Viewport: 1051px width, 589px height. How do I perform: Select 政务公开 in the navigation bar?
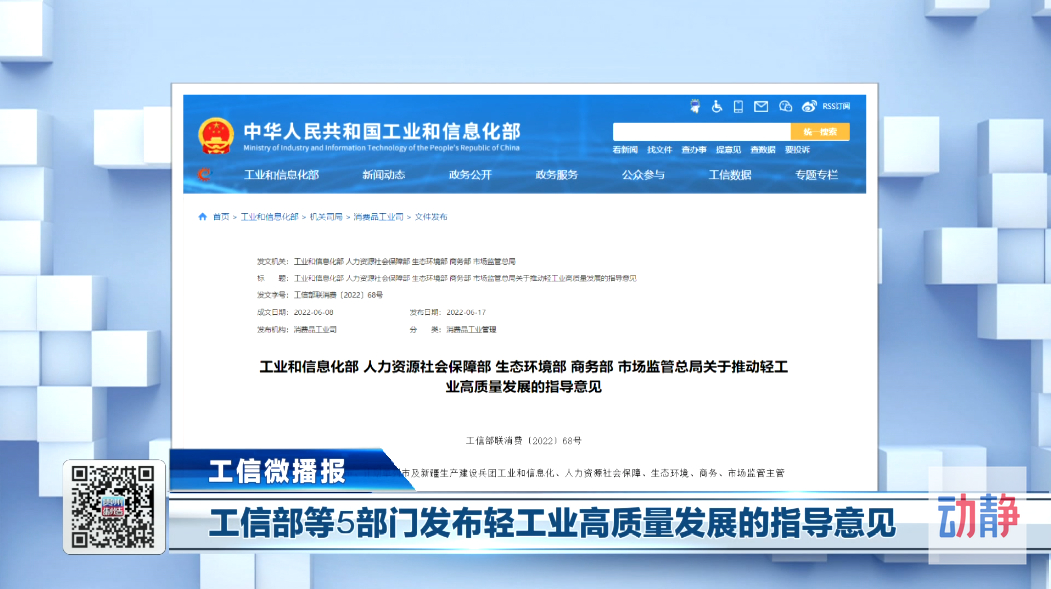point(470,175)
